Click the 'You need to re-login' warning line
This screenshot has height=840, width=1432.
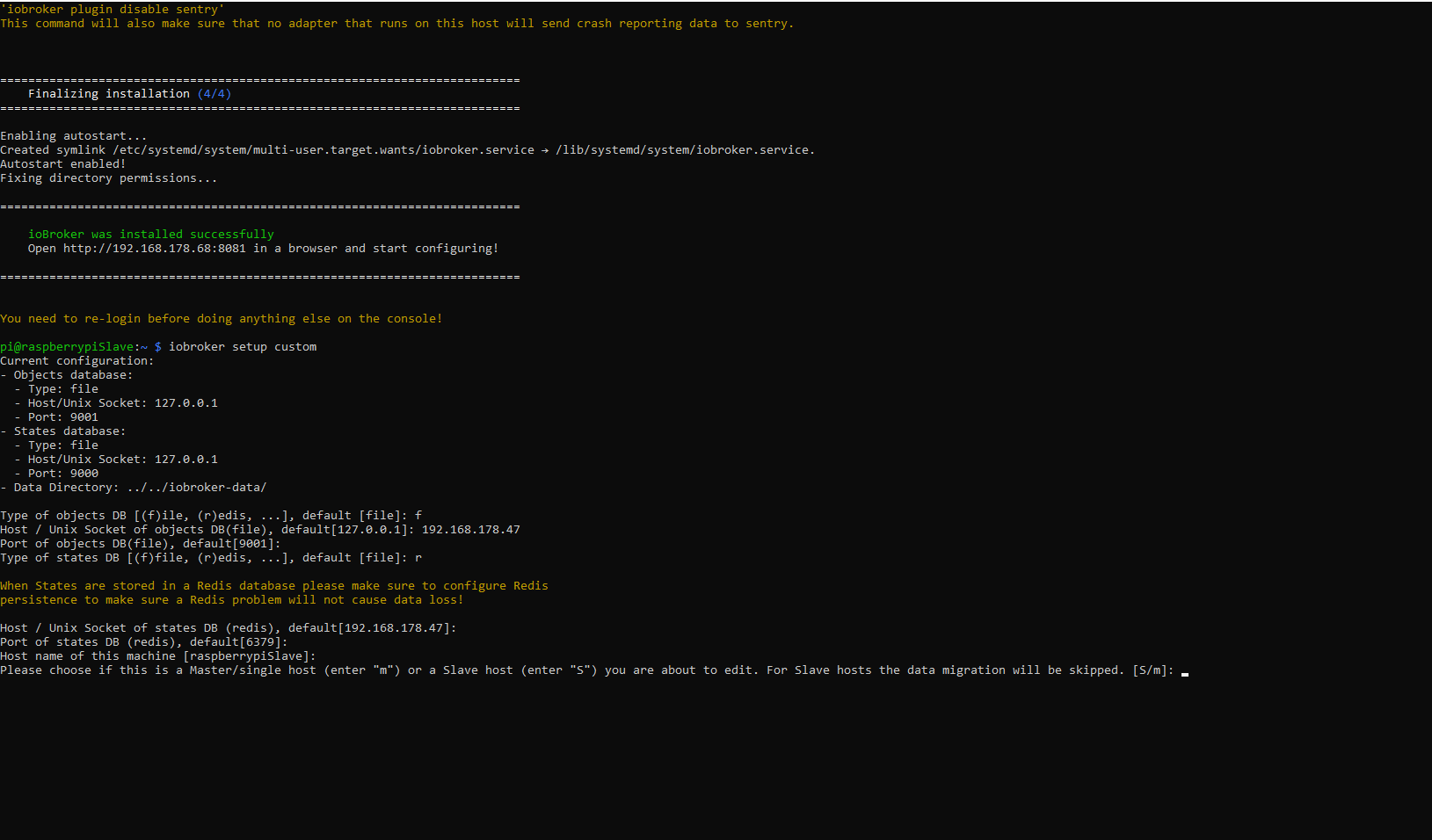pos(222,319)
